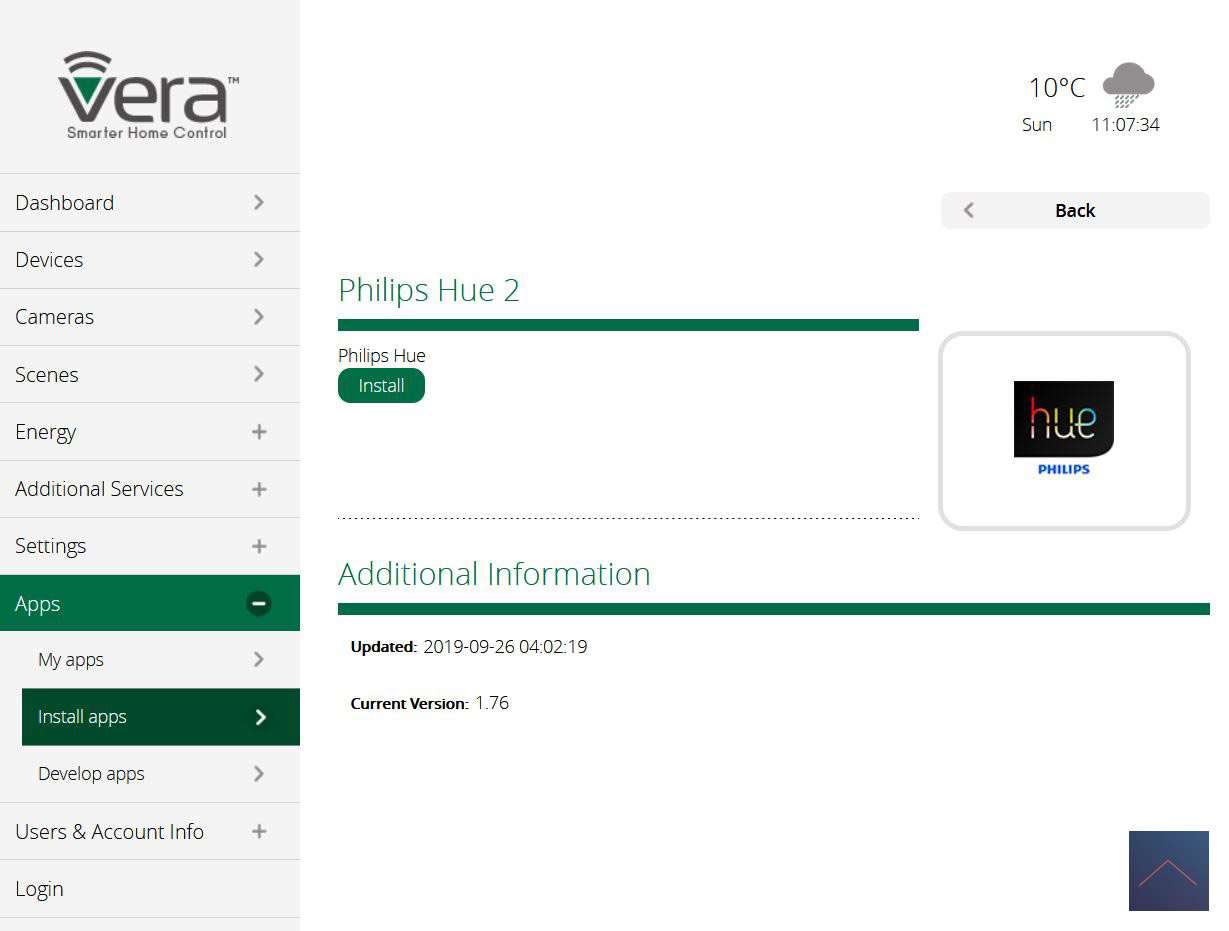The image size is (1229, 931).
Task: Expand the Energy section plus icon
Action: point(259,432)
